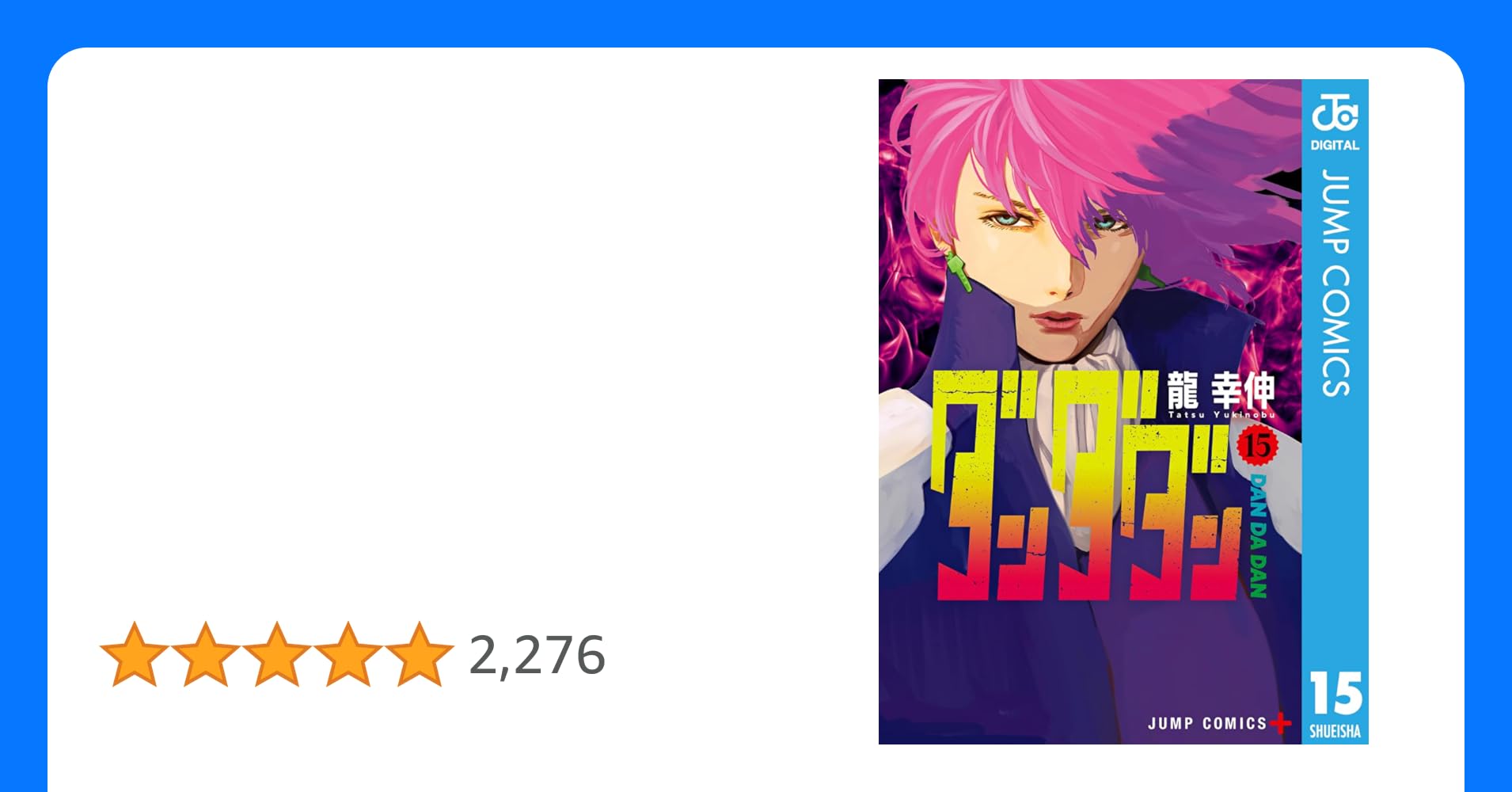The width and height of the screenshot is (1512, 792).
Task: Click the fourth orange rating star
Action: tap(348, 654)
